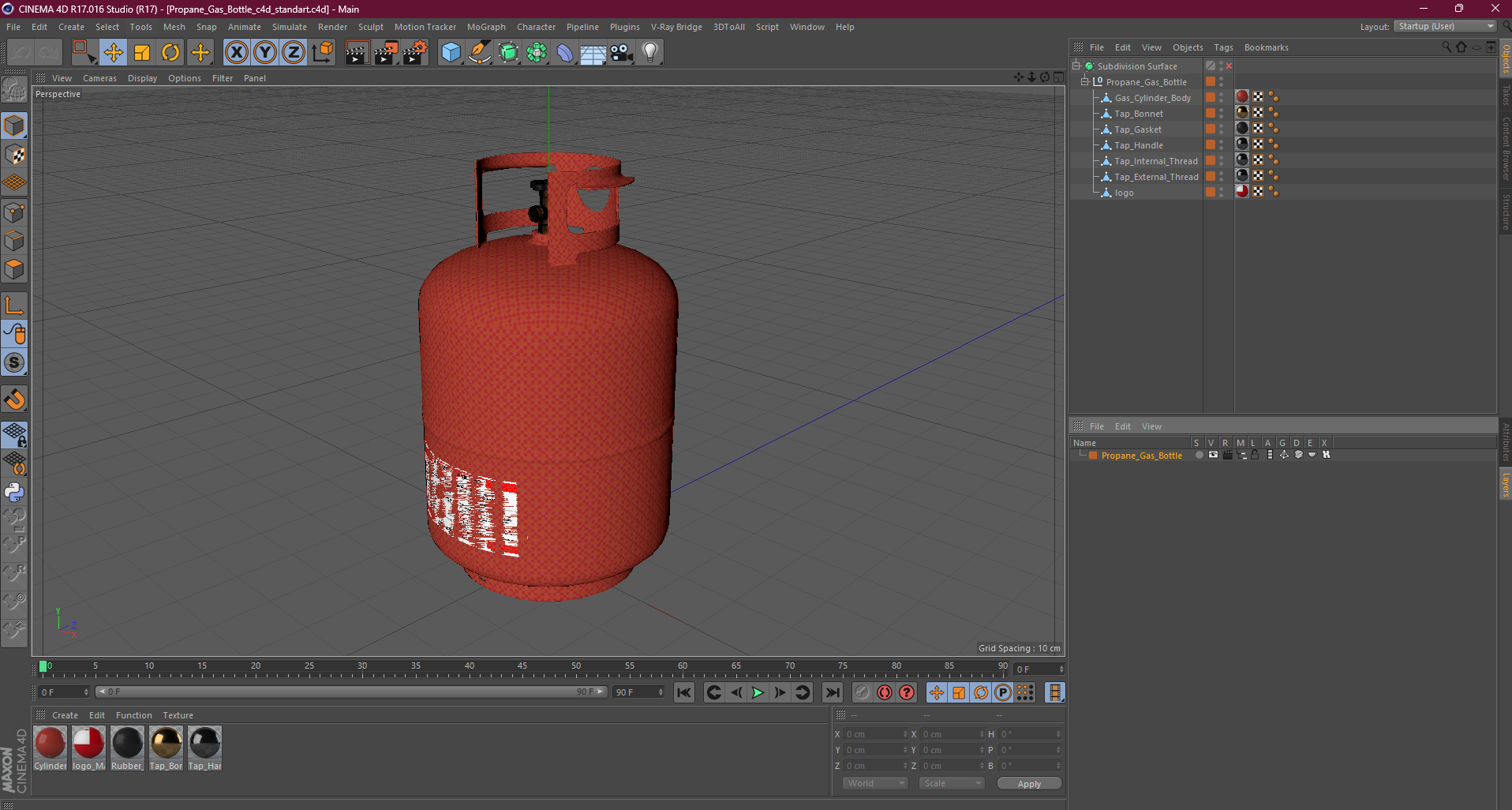Add a floor environment object icon

(x=593, y=53)
